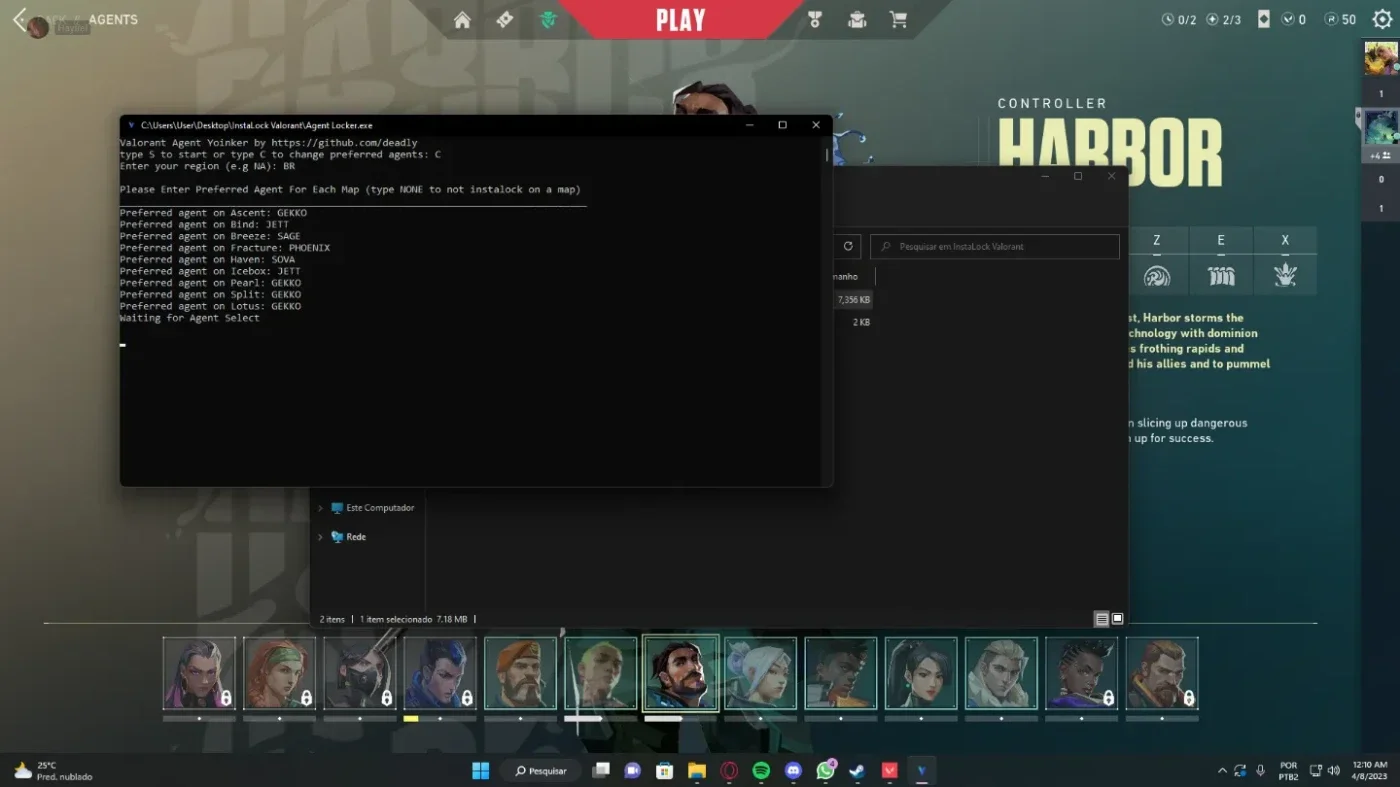Open Spotify from the taskbar
1400x787 pixels.
(761, 770)
